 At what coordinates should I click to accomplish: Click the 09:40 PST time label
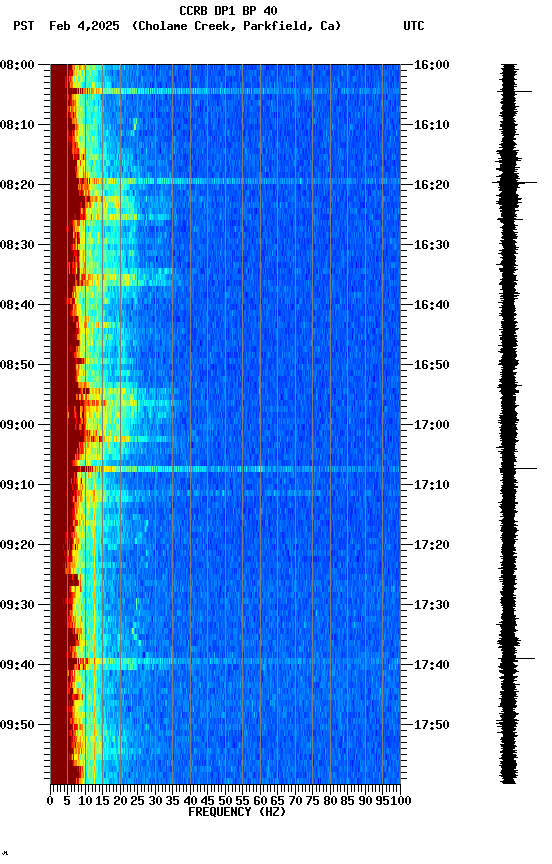tap(17, 665)
